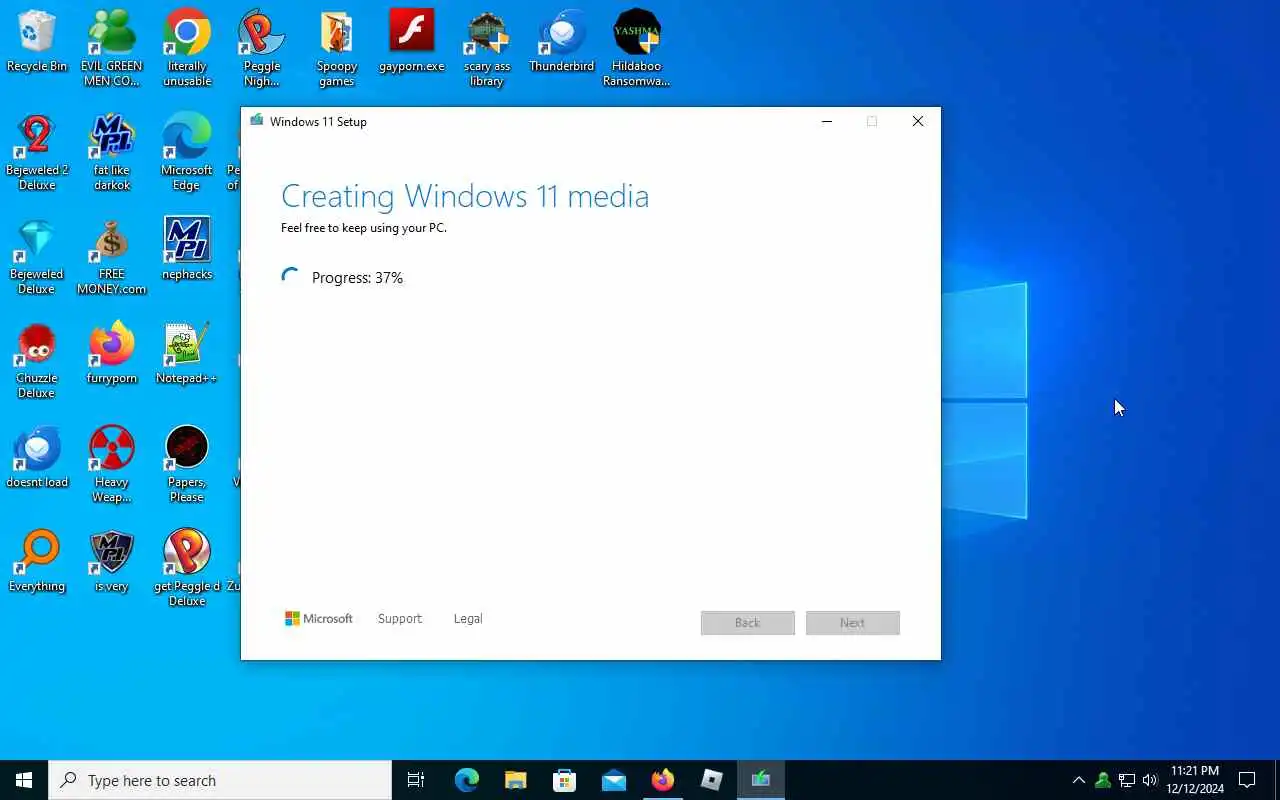Close the Windows 11 Setup window

point(918,121)
